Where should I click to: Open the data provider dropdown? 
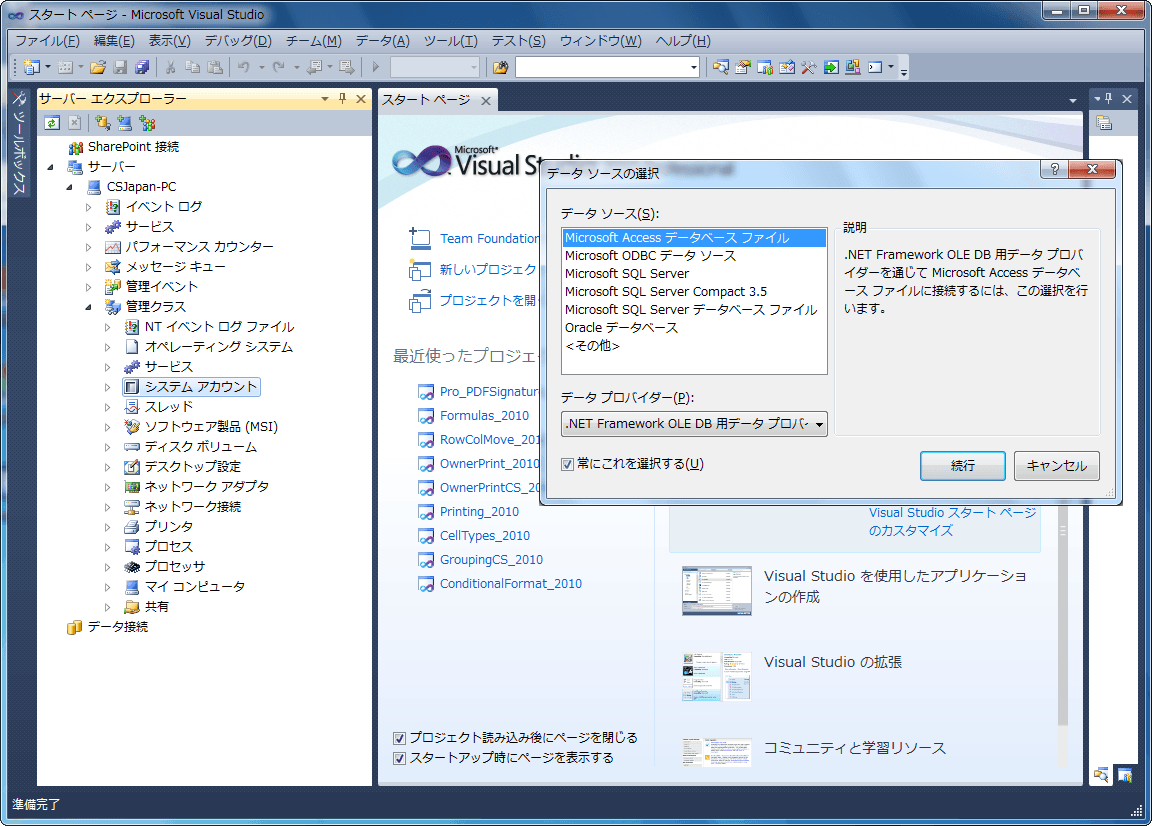(819, 424)
